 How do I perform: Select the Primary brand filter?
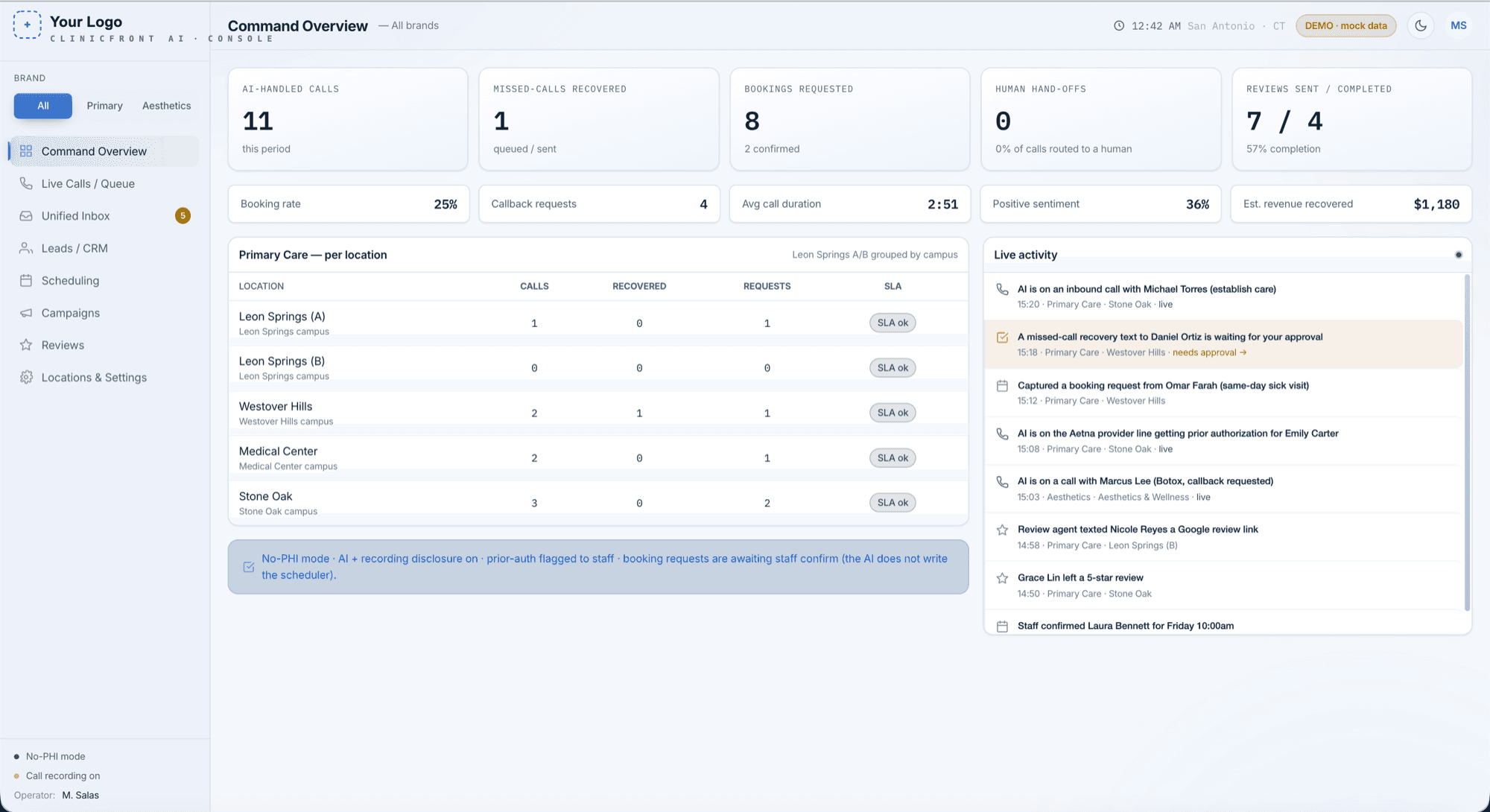click(x=104, y=106)
